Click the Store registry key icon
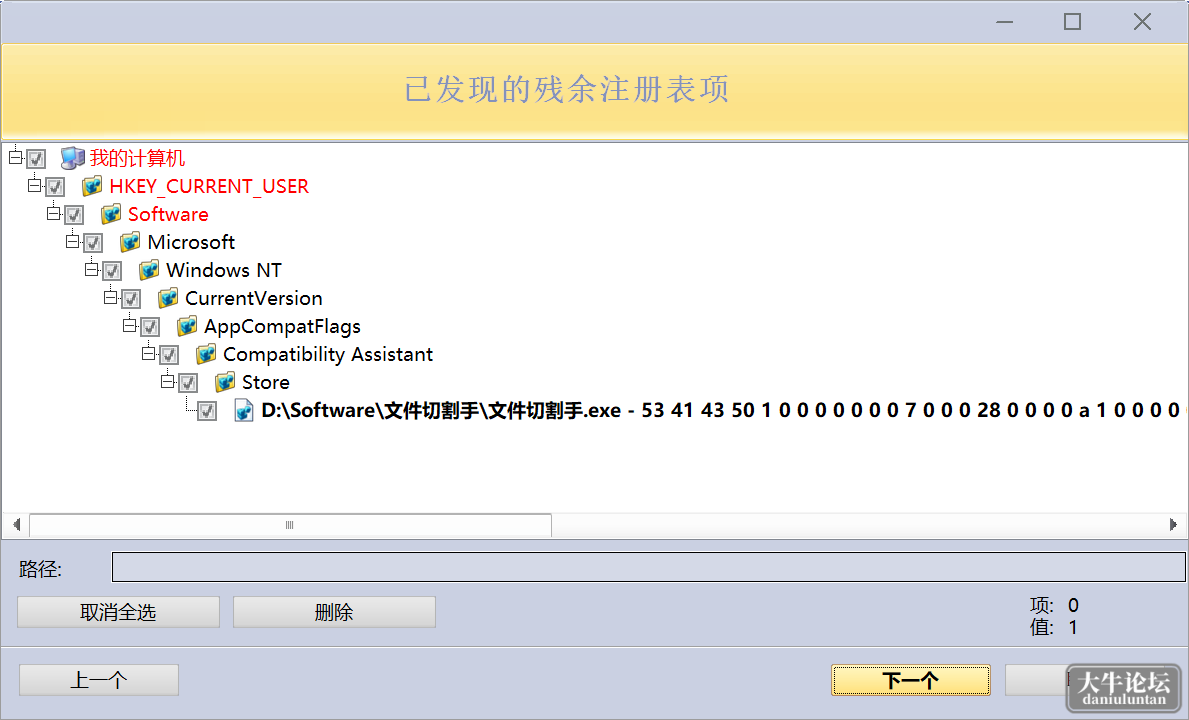Image resolution: width=1189 pixels, height=720 pixels. (x=225, y=383)
